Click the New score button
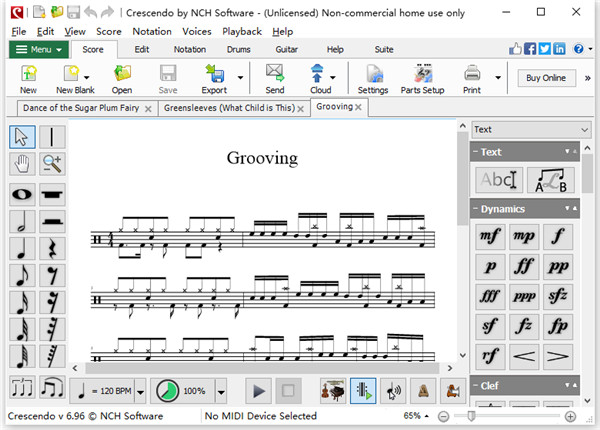Image resolution: width=600 pixels, height=430 pixels. coord(29,79)
